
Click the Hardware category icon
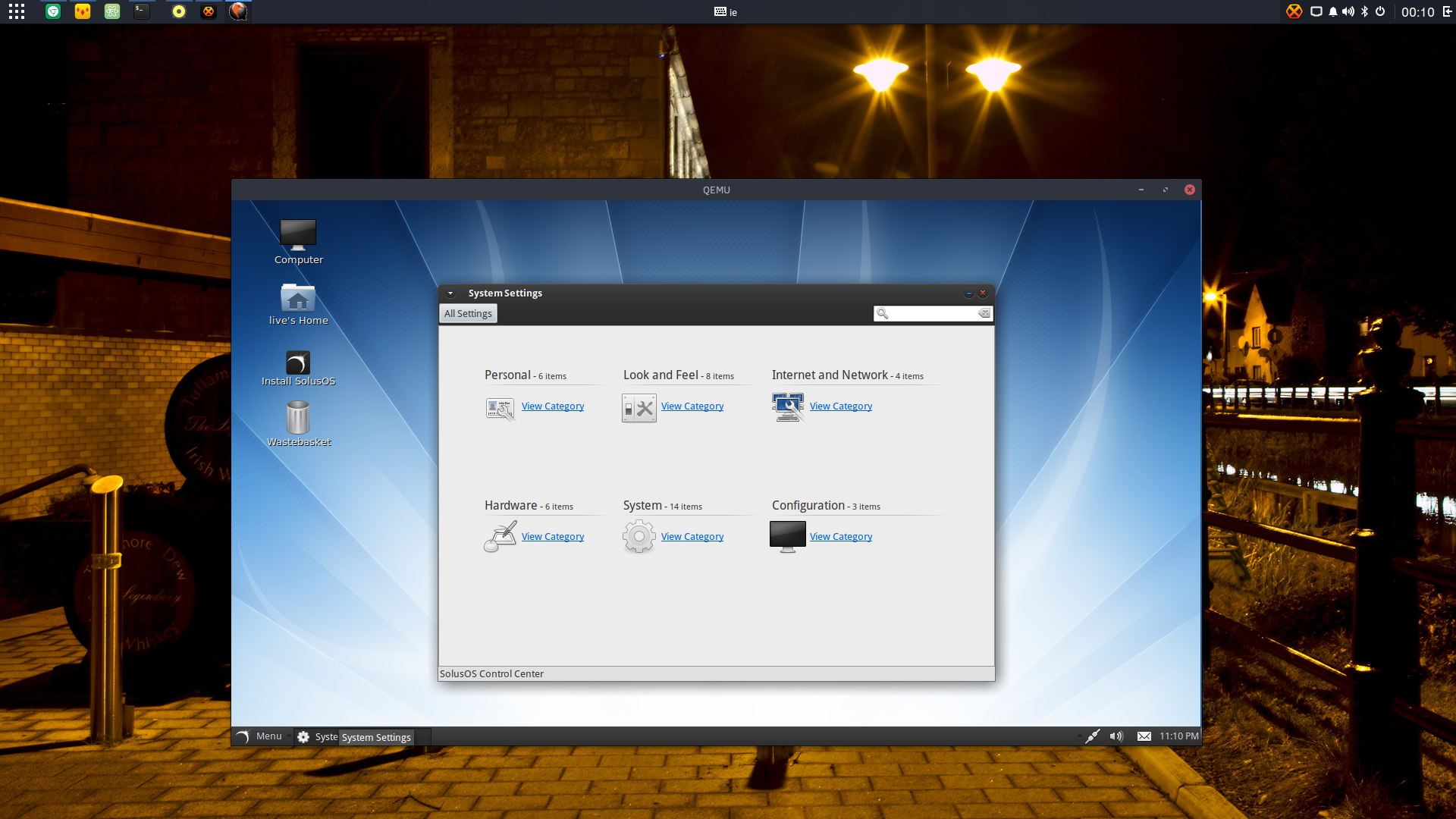tap(500, 537)
